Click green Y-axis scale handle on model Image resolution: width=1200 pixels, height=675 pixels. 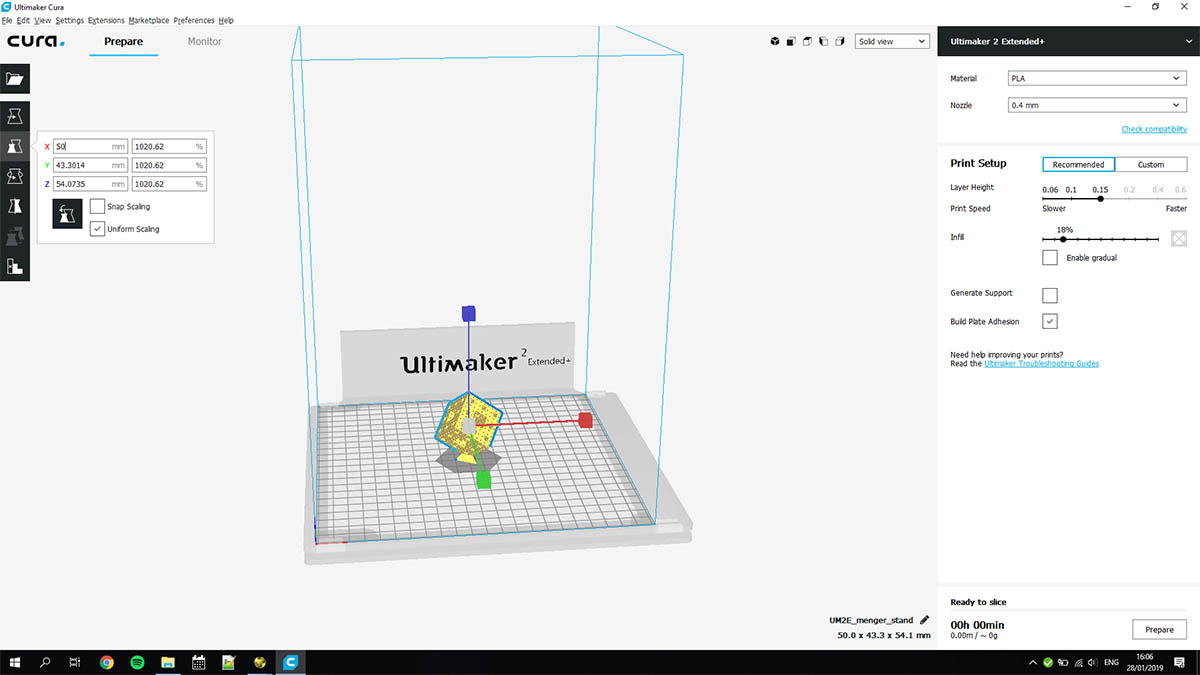point(484,480)
